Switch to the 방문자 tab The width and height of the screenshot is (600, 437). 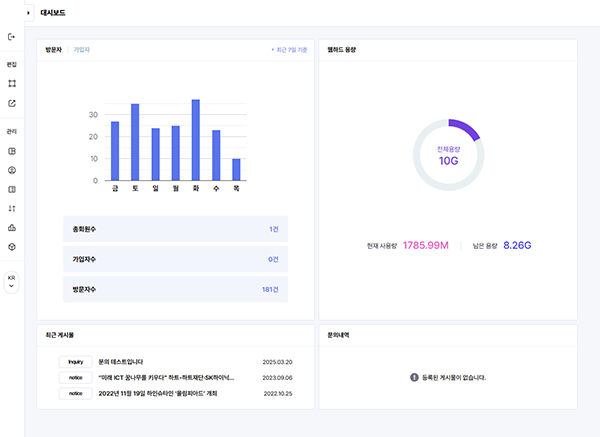pos(53,50)
